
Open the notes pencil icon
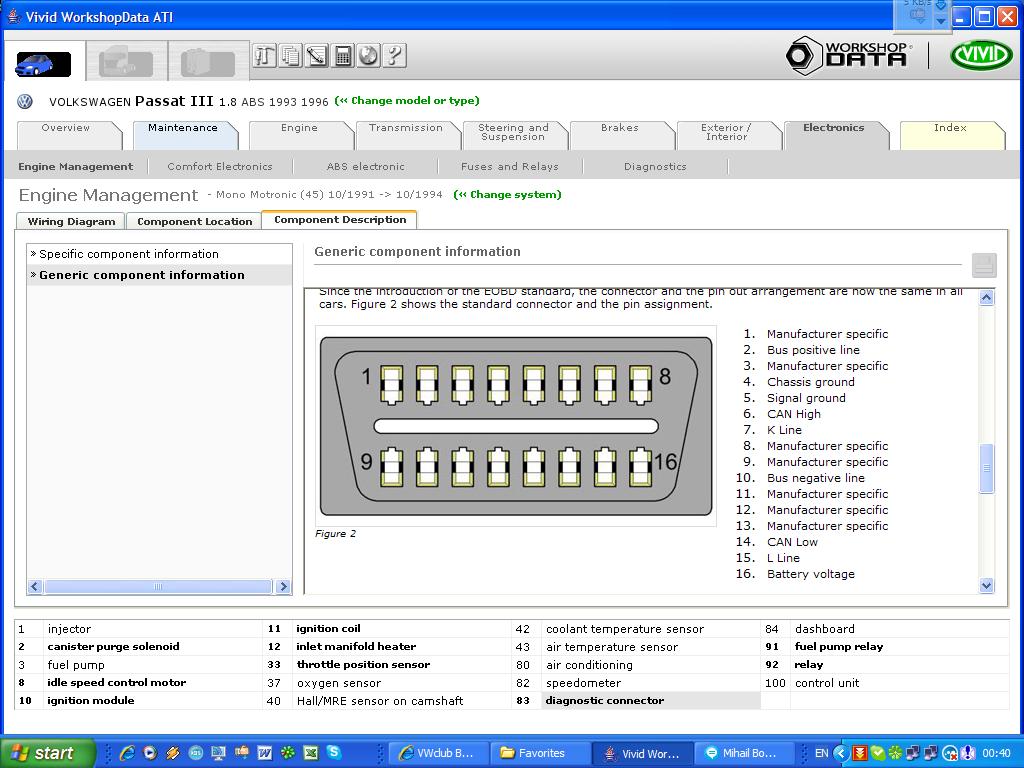point(317,55)
